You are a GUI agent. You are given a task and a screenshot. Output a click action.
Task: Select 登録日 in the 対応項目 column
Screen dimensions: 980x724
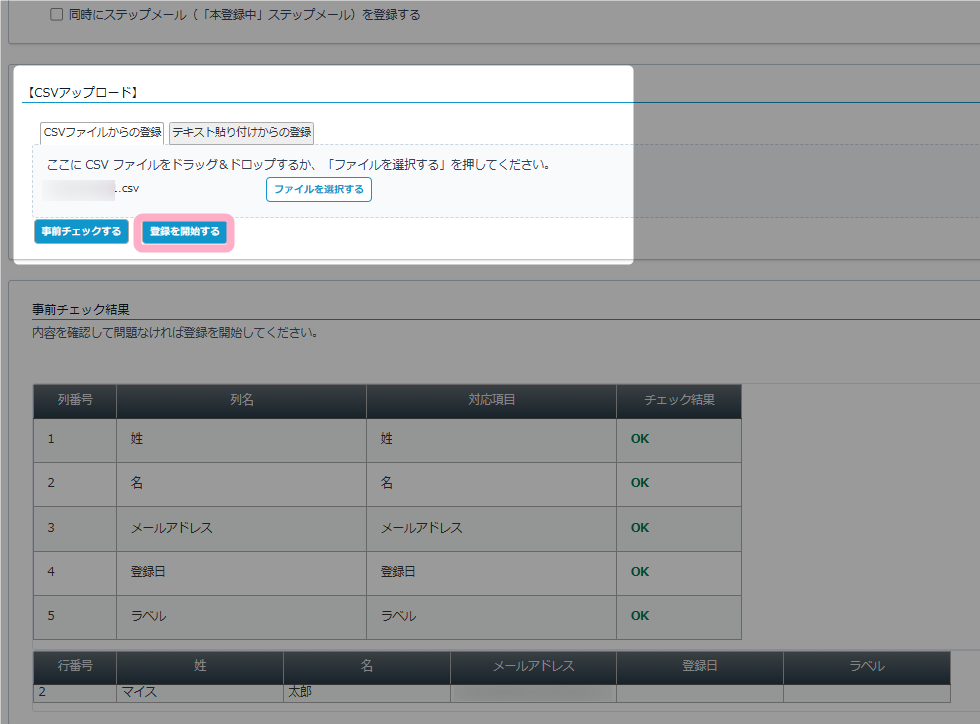coord(398,572)
